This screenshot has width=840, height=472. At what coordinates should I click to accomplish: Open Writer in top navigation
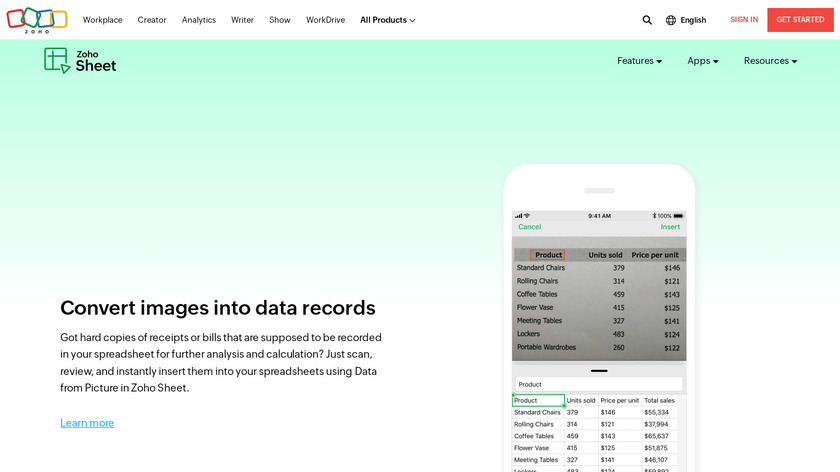[242, 20]
